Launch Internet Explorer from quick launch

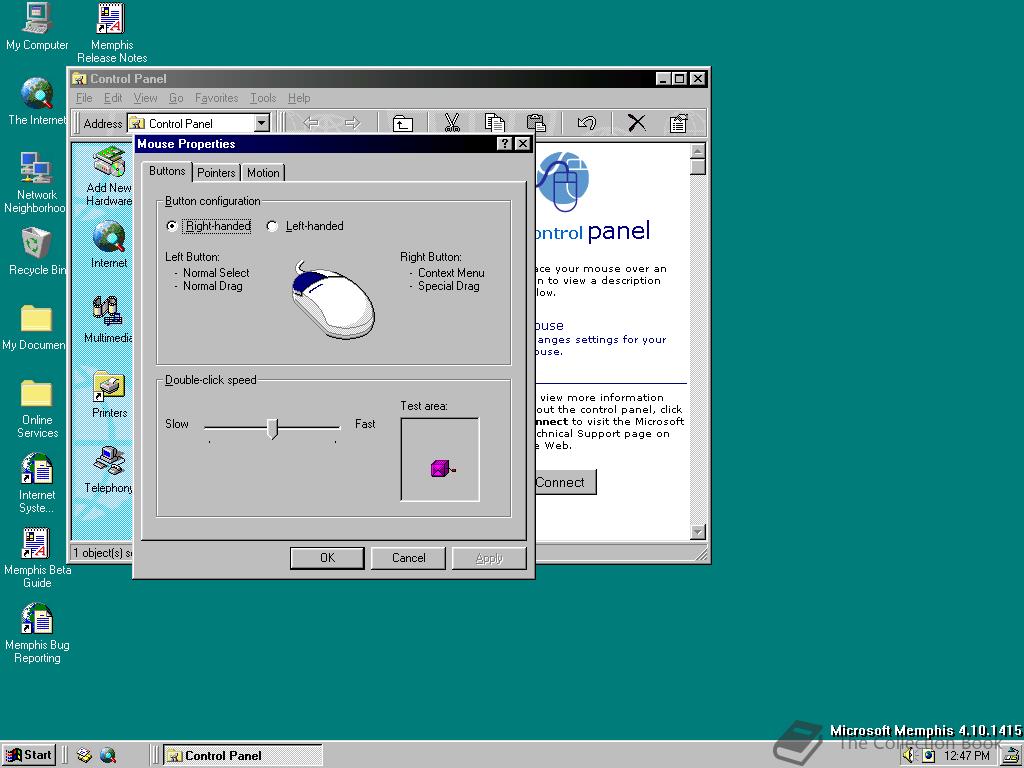click(108, 756)
